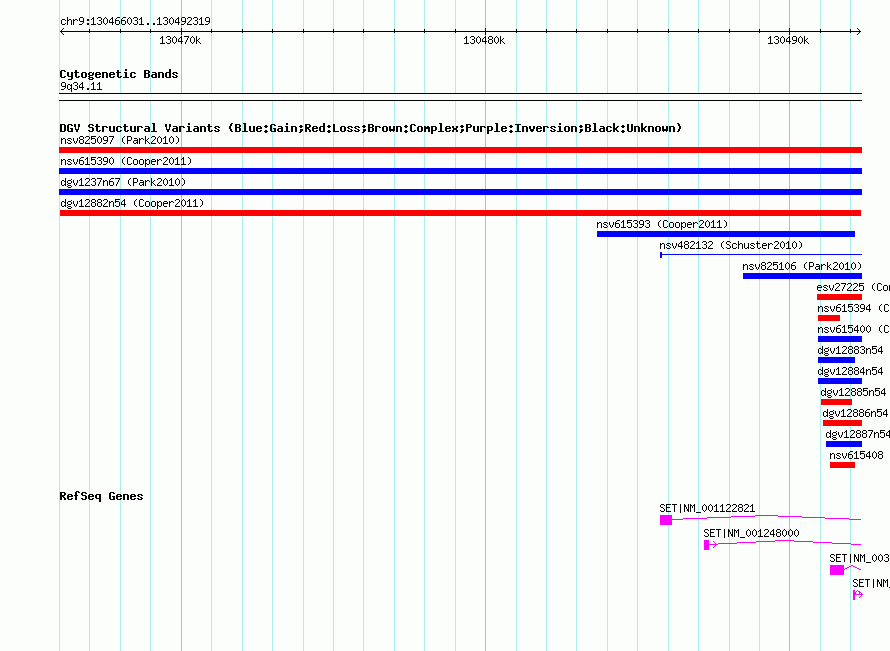Click the 9q34.11 cytogenetic band bar
890x651 pixels.
tap(460, 97)
